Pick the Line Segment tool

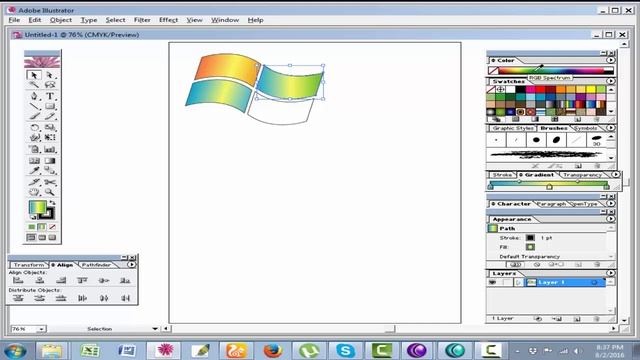[x=34, y=107]
